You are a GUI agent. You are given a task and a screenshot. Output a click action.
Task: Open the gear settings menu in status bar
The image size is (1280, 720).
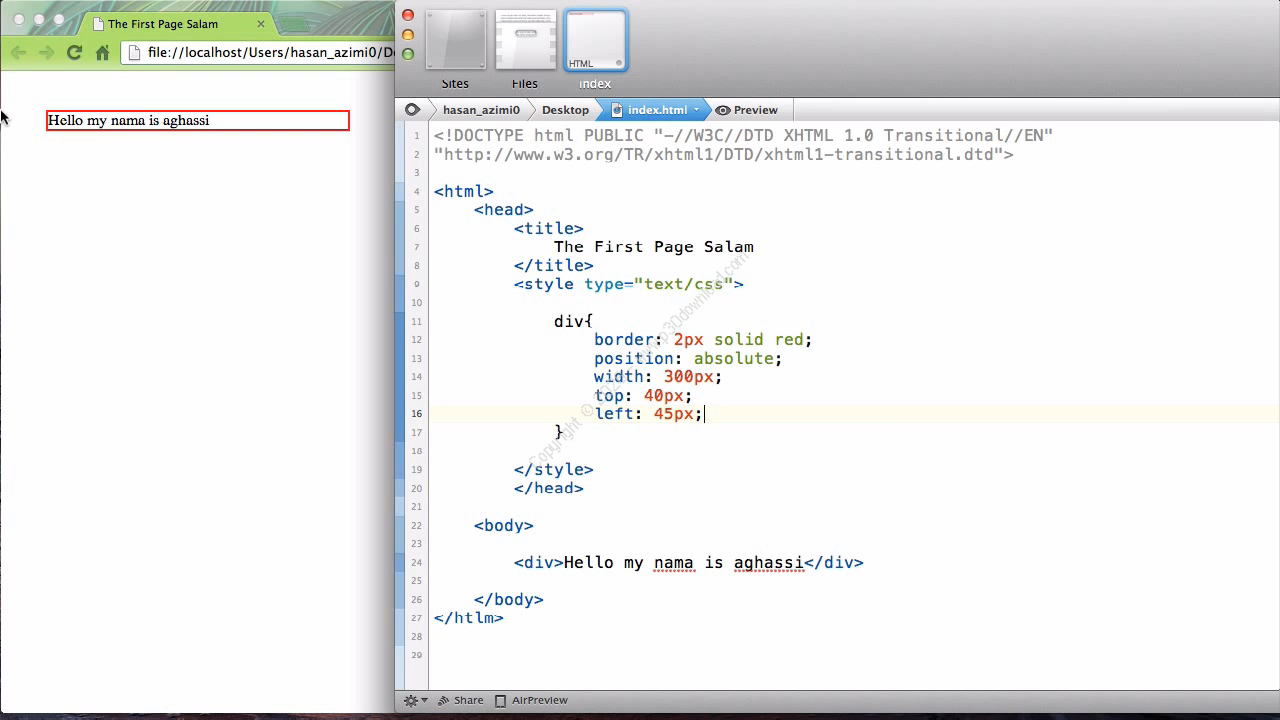click(414, 701)
